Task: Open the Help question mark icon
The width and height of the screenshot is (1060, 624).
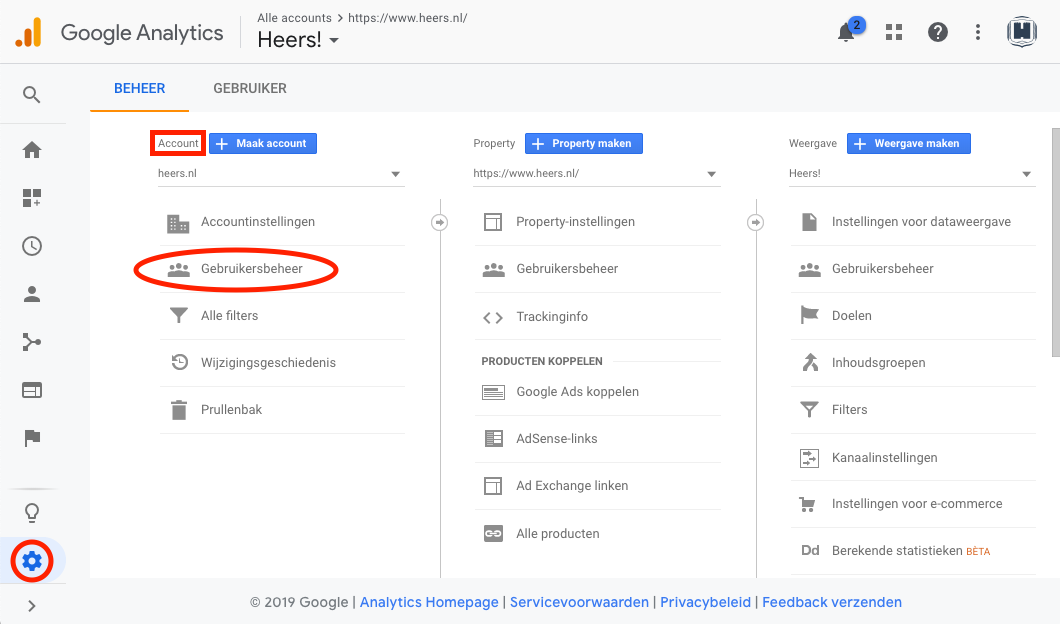Action: tap(938, 32)
